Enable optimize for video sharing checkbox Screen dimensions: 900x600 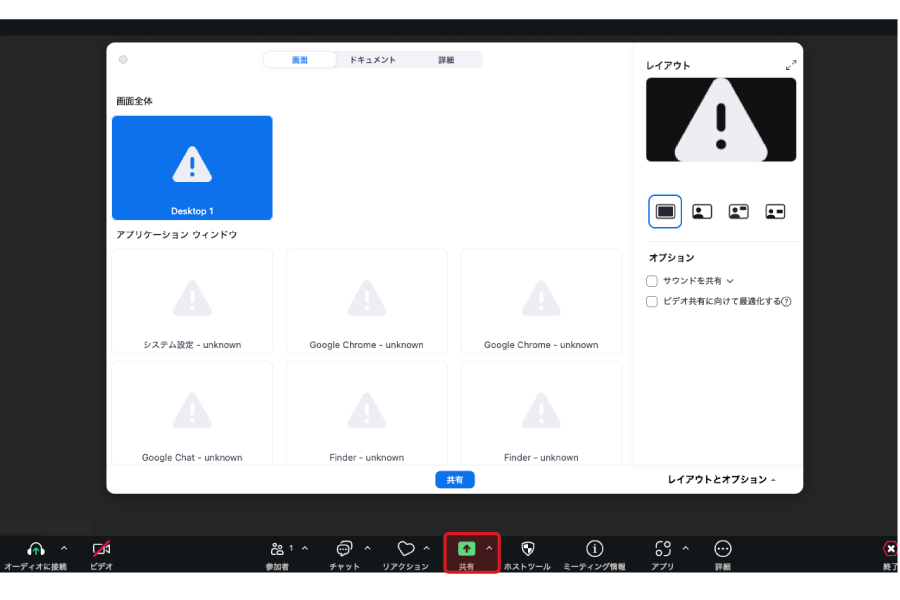[x=652, y=301]
